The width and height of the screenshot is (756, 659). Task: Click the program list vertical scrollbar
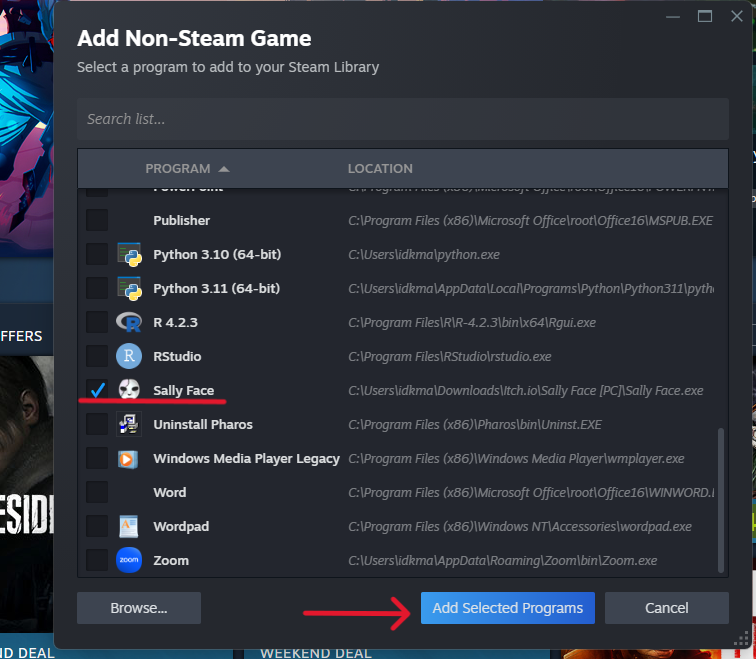[x=721, y=499]
